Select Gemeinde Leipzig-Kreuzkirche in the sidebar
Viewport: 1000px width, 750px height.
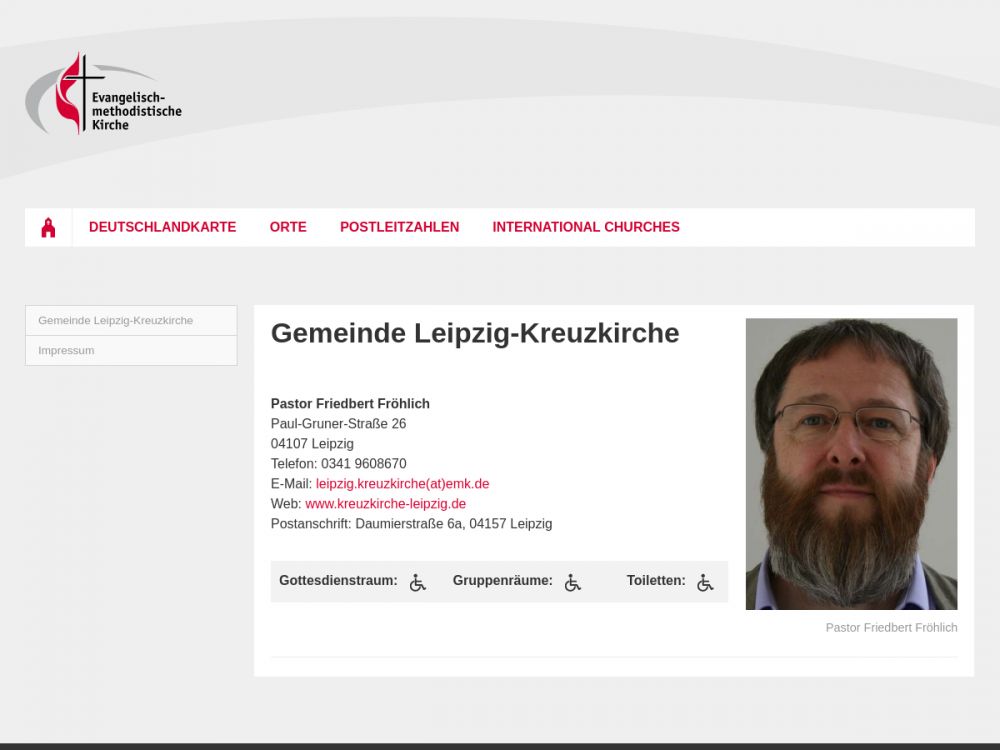click(131, 320)
